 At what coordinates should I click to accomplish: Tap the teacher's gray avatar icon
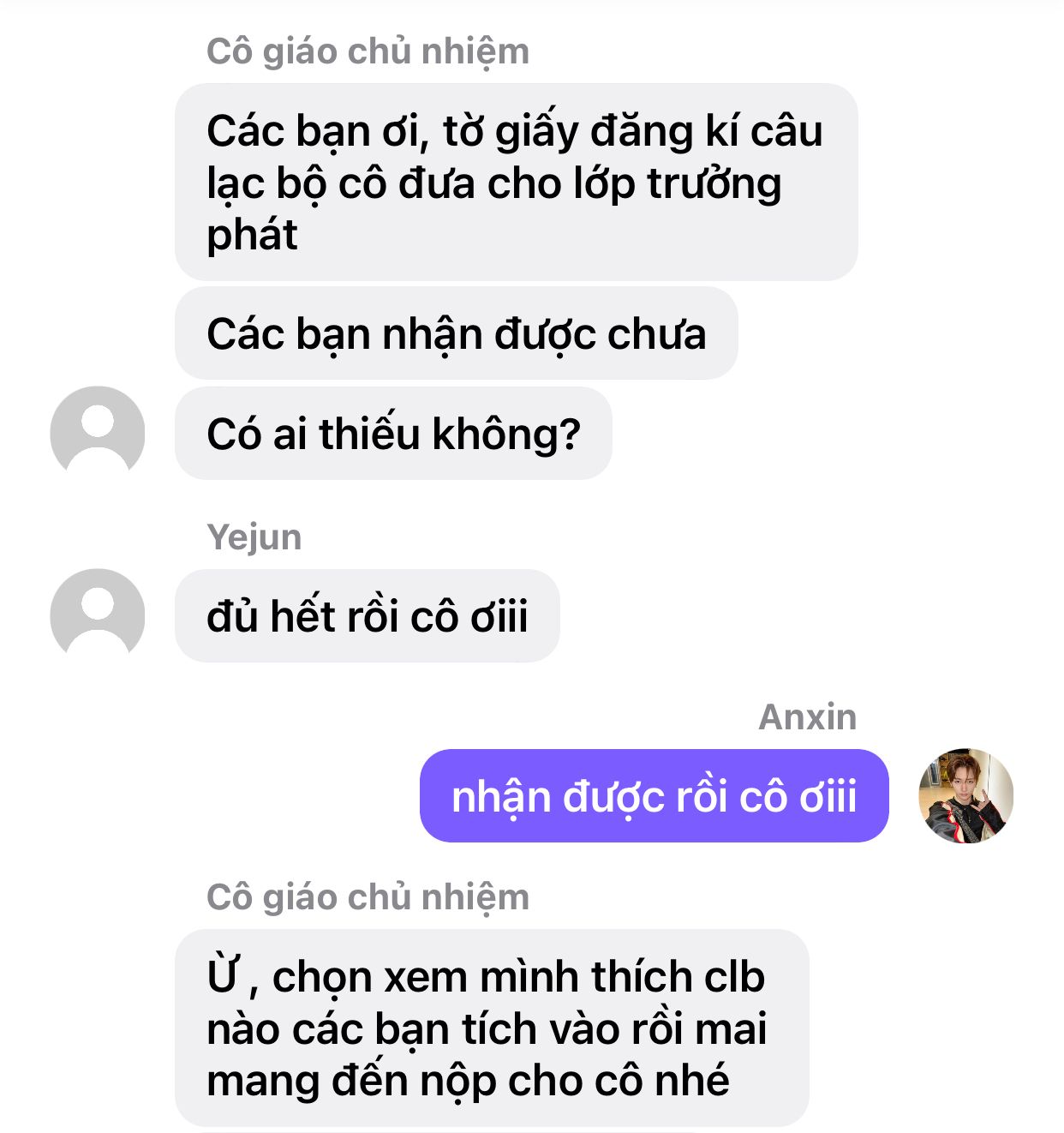tap(98, 433)
